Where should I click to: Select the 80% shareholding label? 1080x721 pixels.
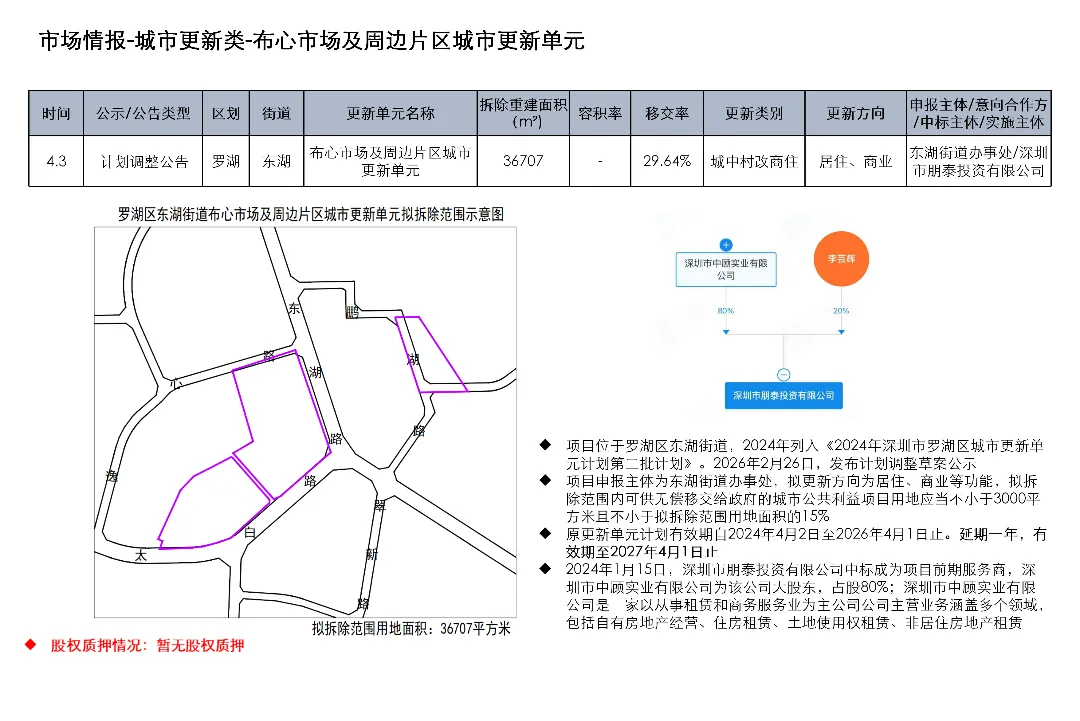pyautogui.click(x=725, y=311)
